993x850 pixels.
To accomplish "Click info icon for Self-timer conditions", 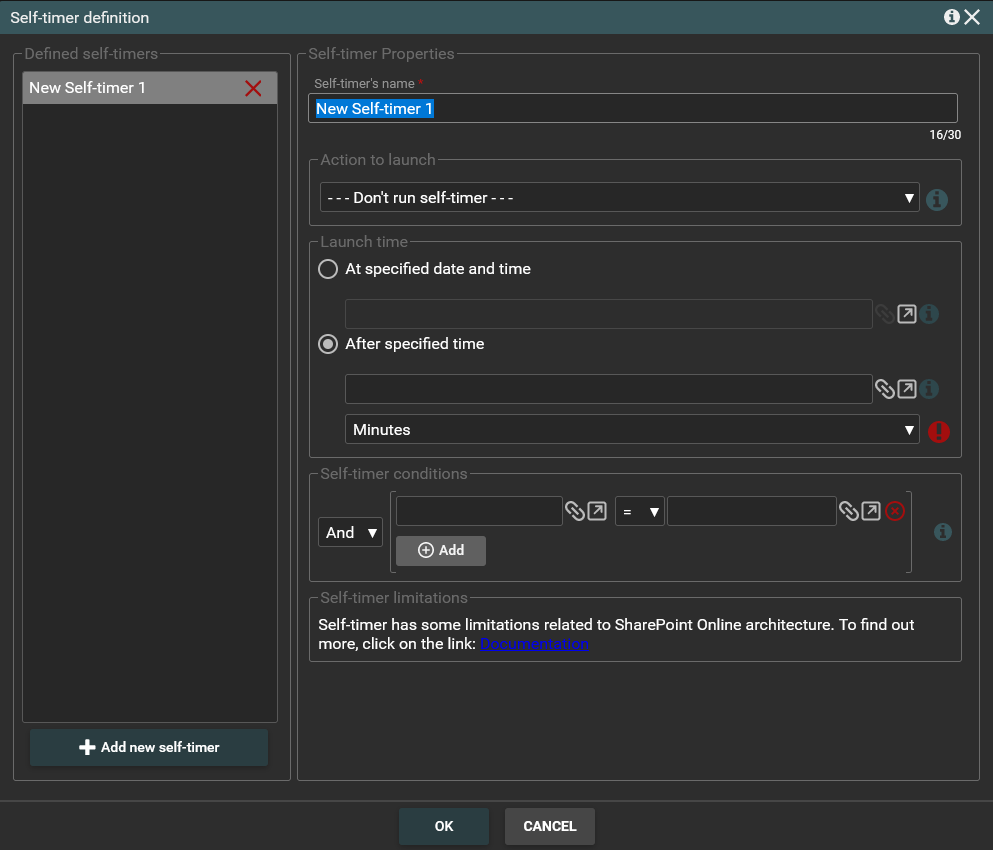I will (942, 532).
